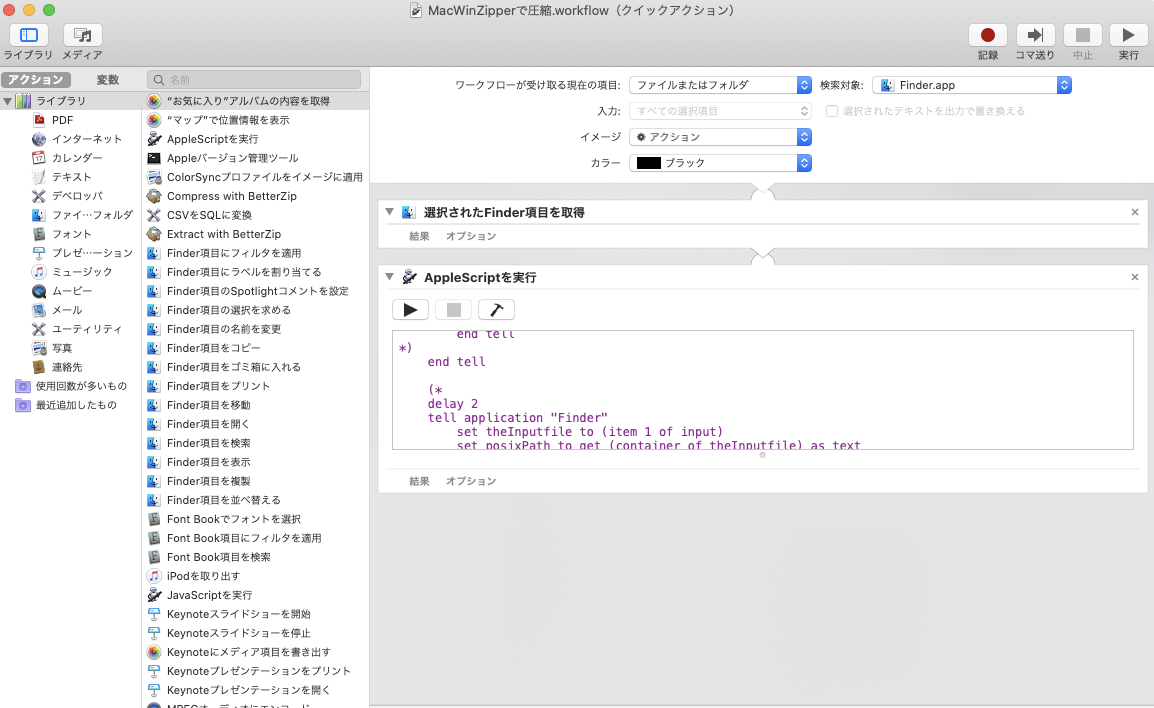Viewport: 1154px width, 708px height.
Task: Select "マップ"で位置情報を表示 action
Action: [227, 120]
